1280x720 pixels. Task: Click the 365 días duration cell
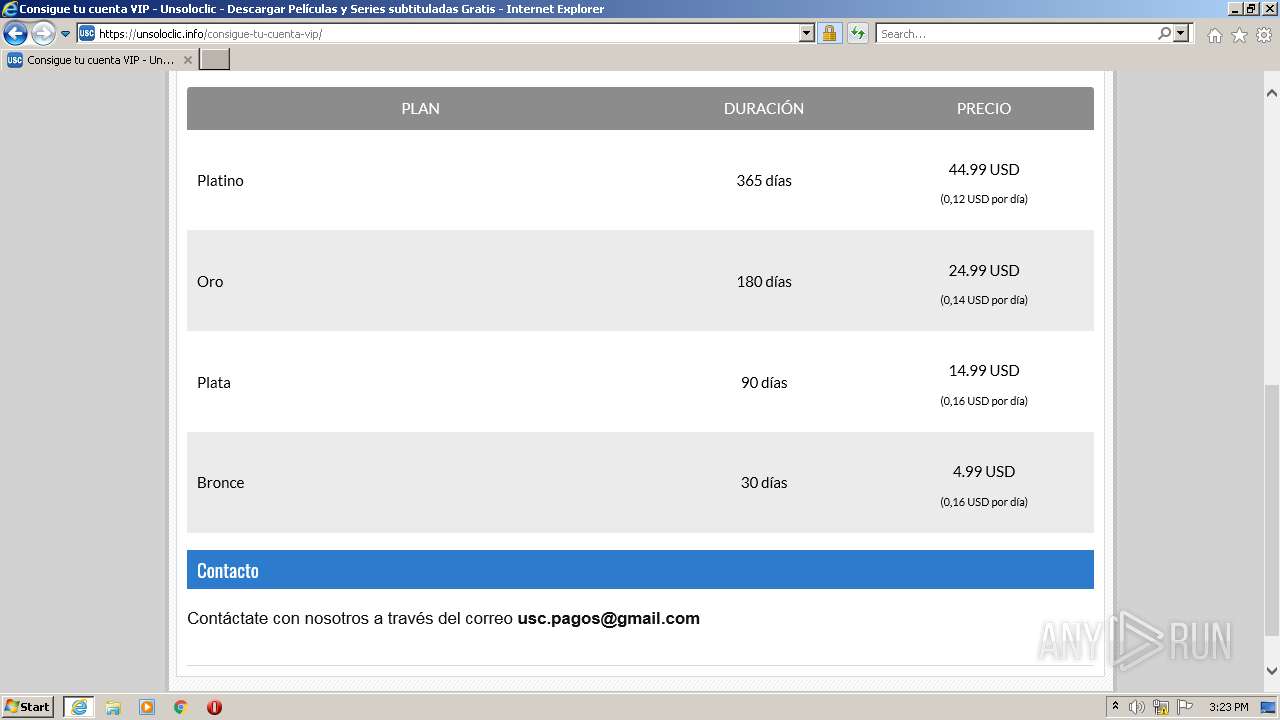point(764,181)
